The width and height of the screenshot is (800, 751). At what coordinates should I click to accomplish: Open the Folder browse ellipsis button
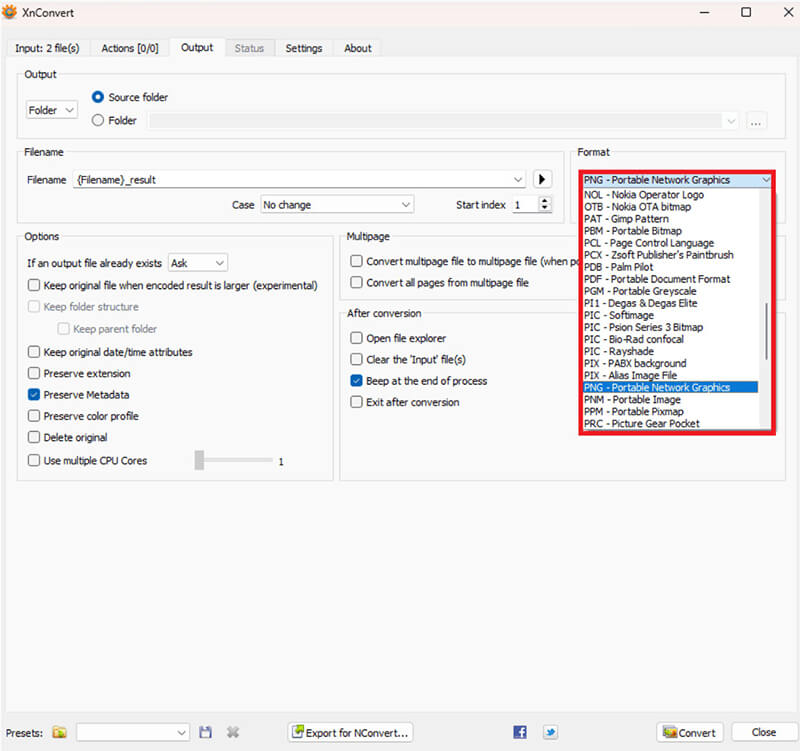pyautogui.click(x=757, y=120)
